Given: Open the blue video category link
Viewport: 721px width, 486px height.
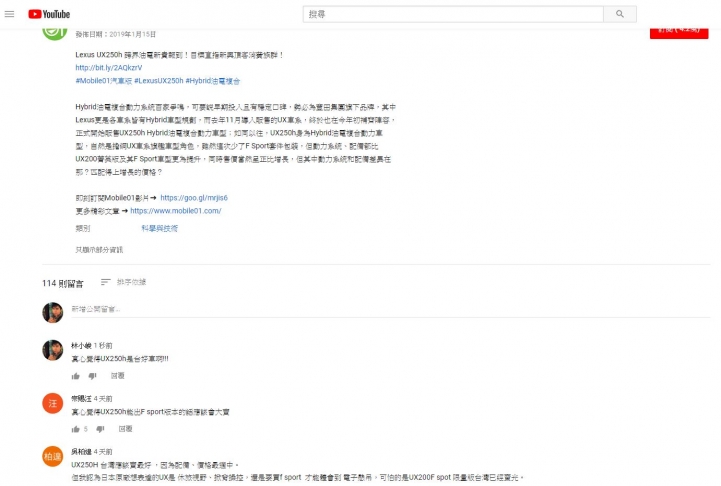Looking at the screenshot, I should pyautogui.click(x=159, y=228).
